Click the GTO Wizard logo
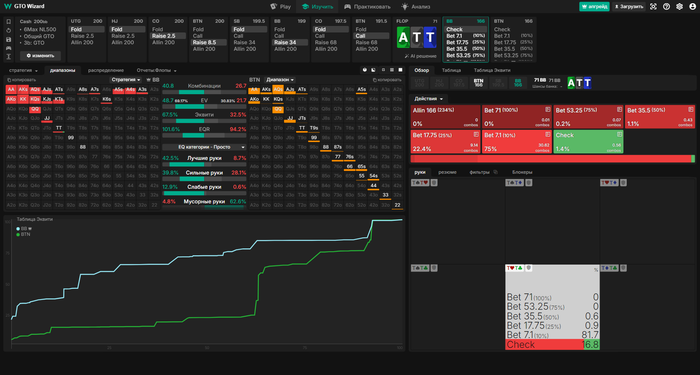This screenshot has width=700, height=375. click(23, 6)
